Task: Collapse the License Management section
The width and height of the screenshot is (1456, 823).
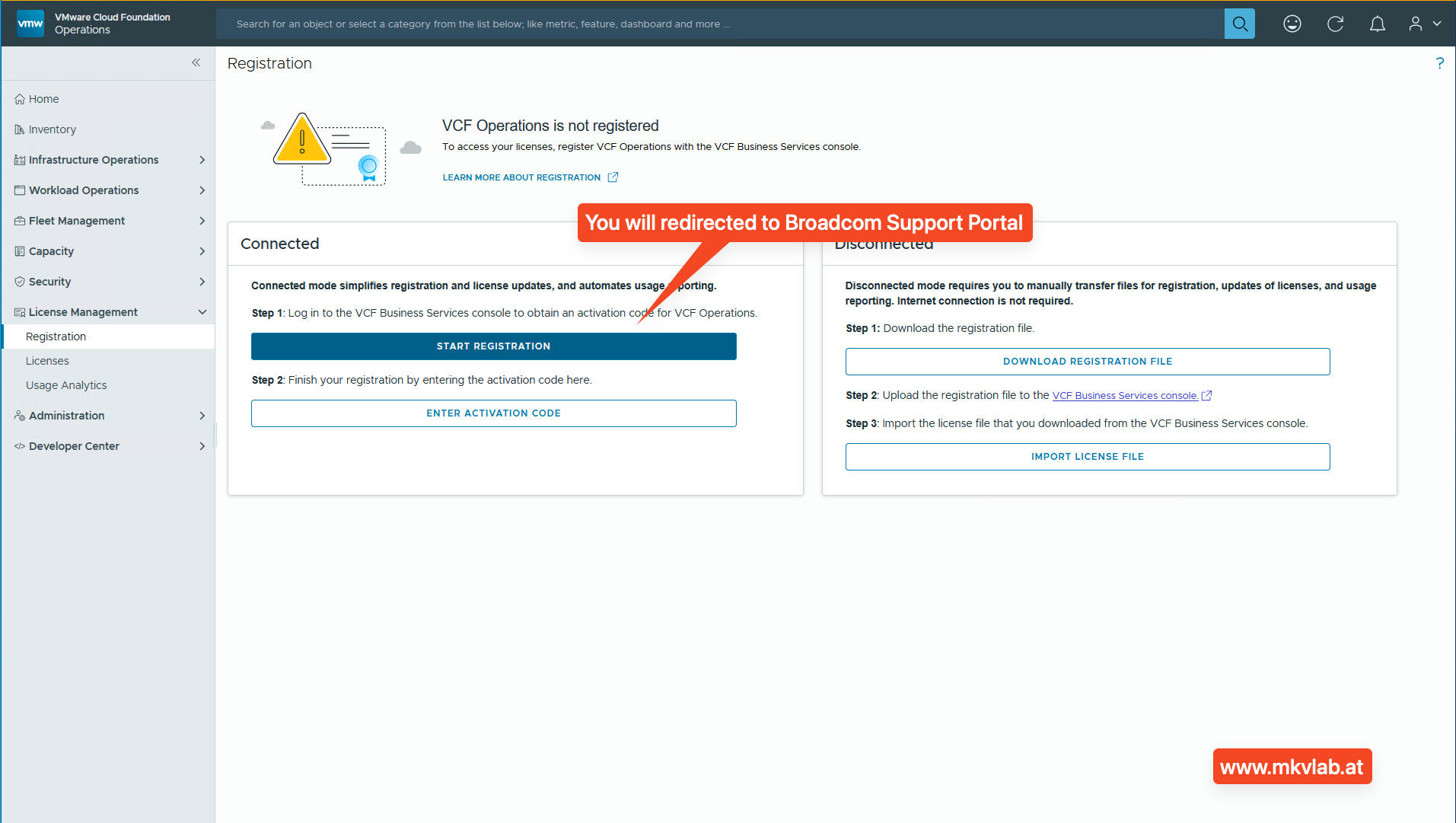Action: (x=202, y=312)
